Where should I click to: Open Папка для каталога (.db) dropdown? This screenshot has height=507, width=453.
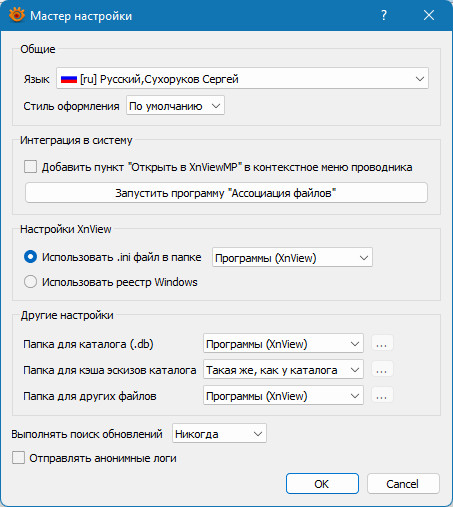283,343
